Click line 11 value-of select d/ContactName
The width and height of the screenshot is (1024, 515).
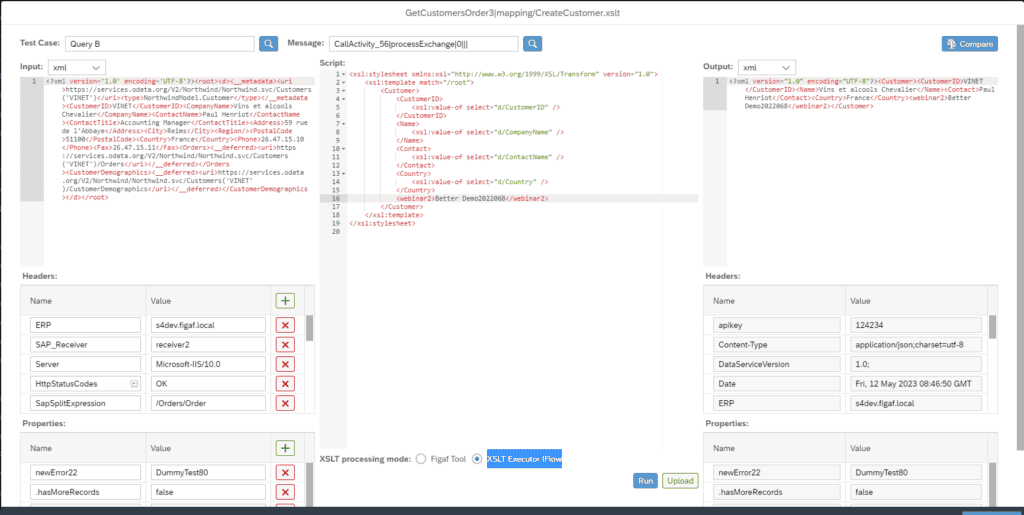[488, 157]
